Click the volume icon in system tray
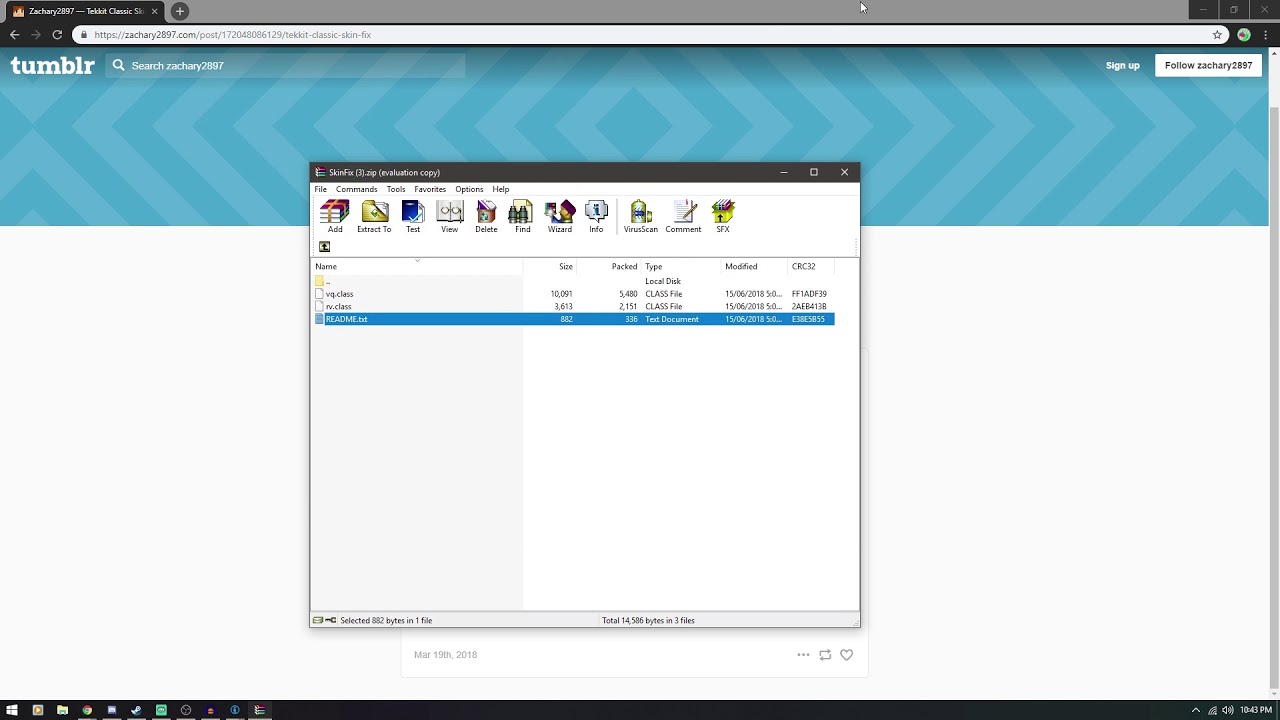1280x720 pixels. [1227, 710]
